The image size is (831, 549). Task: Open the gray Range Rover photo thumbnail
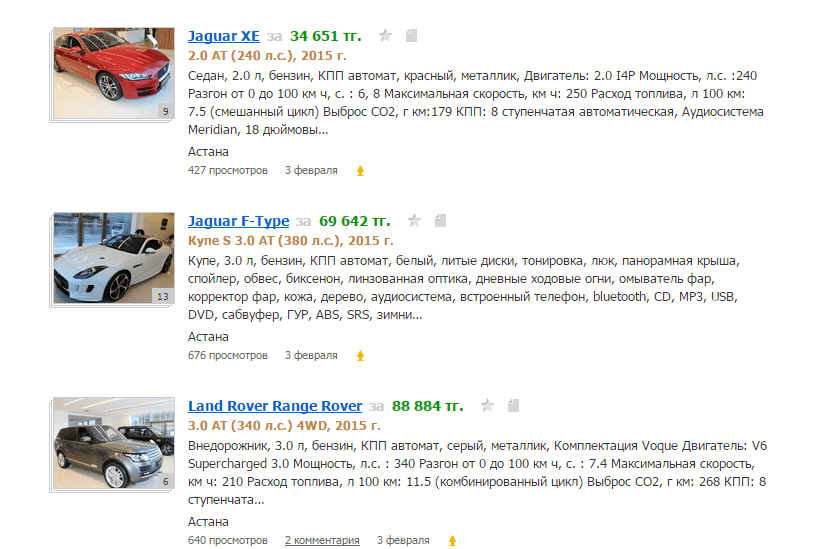click(x=114, y=443)
